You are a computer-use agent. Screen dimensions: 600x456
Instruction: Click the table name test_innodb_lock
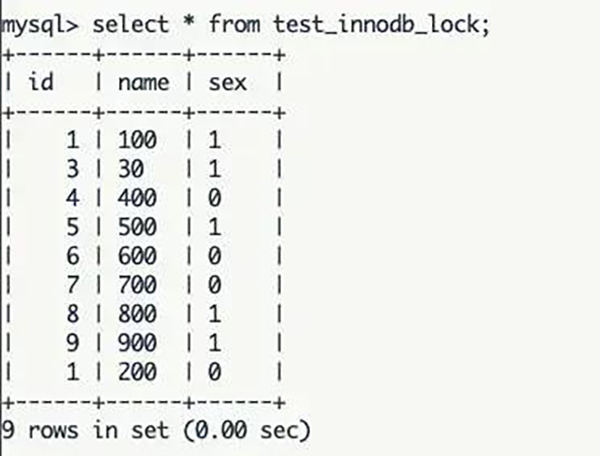click(378, 24)
